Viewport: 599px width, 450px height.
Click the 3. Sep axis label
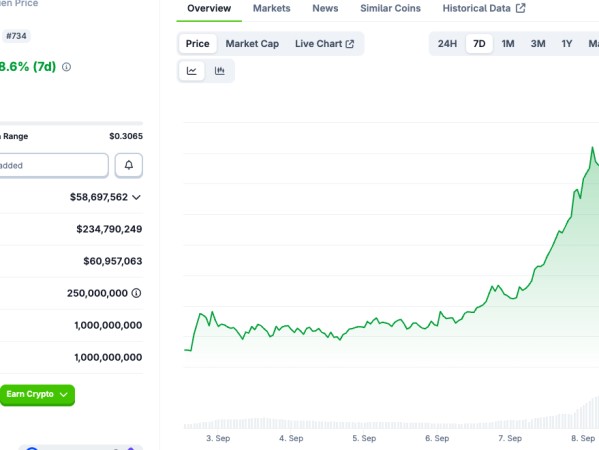coord(218,438)
